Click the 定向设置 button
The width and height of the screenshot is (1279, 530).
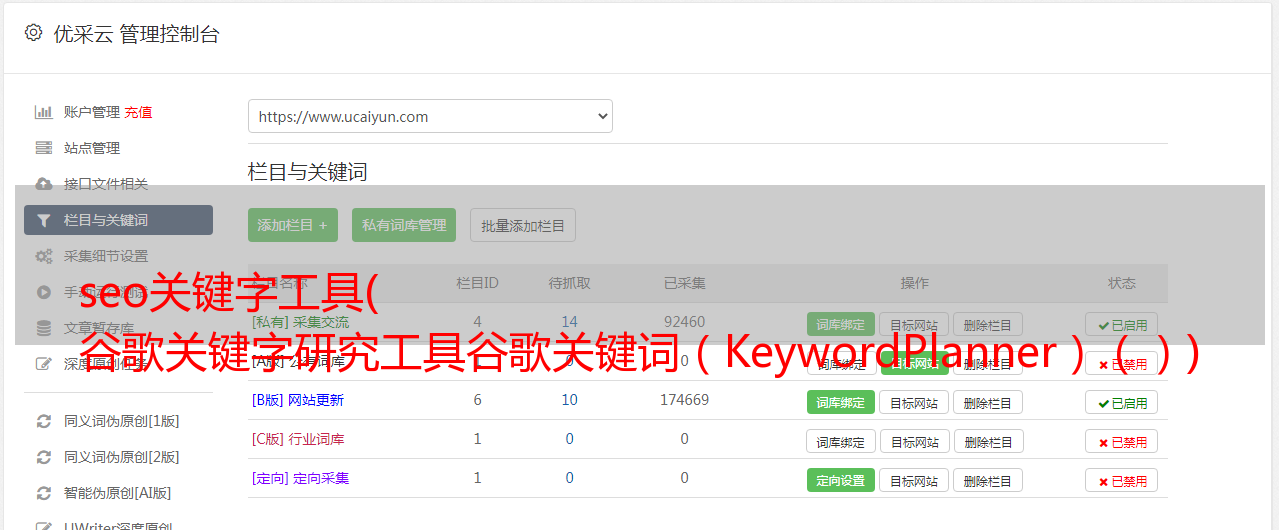841,480
